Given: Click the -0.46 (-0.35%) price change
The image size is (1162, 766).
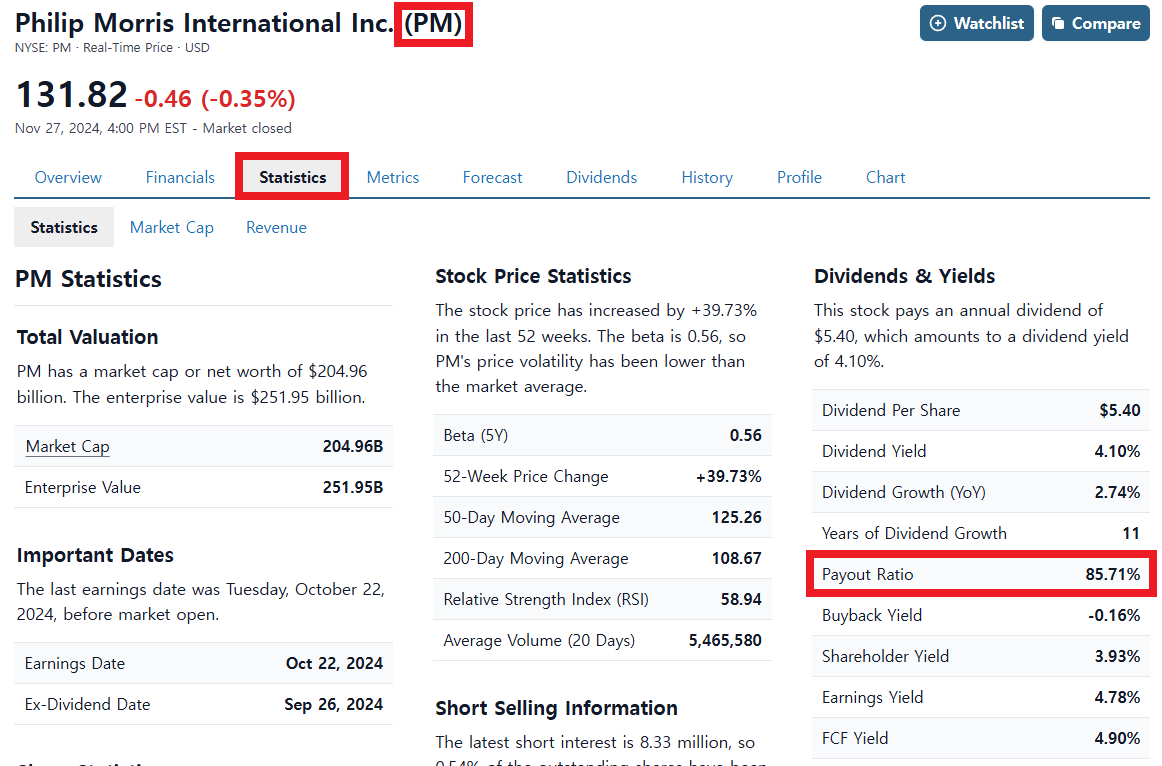Looking at the screenshot, I should (215, 99).
